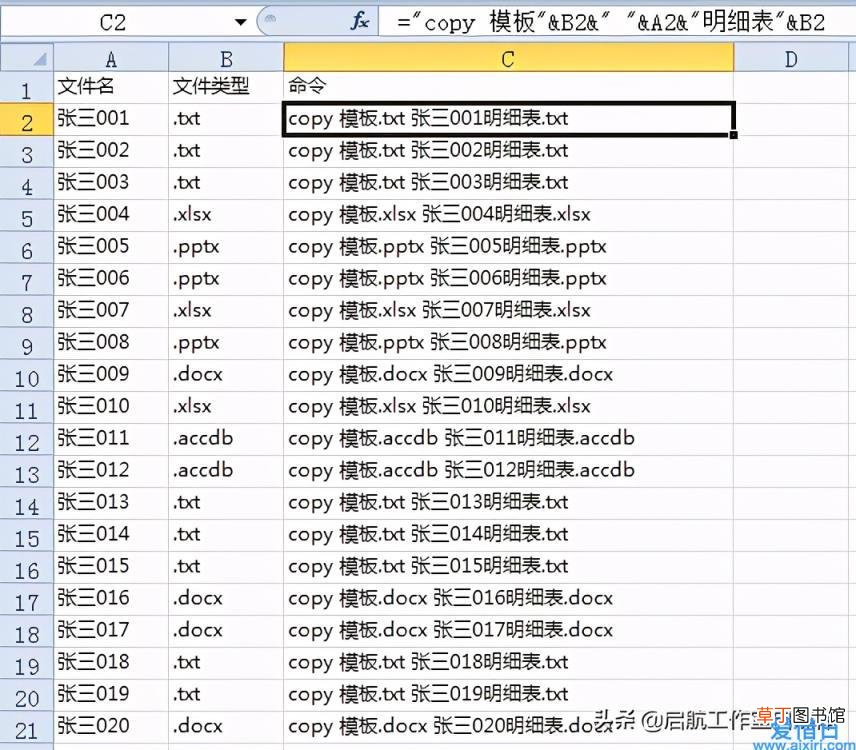Click 'copy 模板.xlsx 张三010明细表.xlsx' cell

pos(508,407)
